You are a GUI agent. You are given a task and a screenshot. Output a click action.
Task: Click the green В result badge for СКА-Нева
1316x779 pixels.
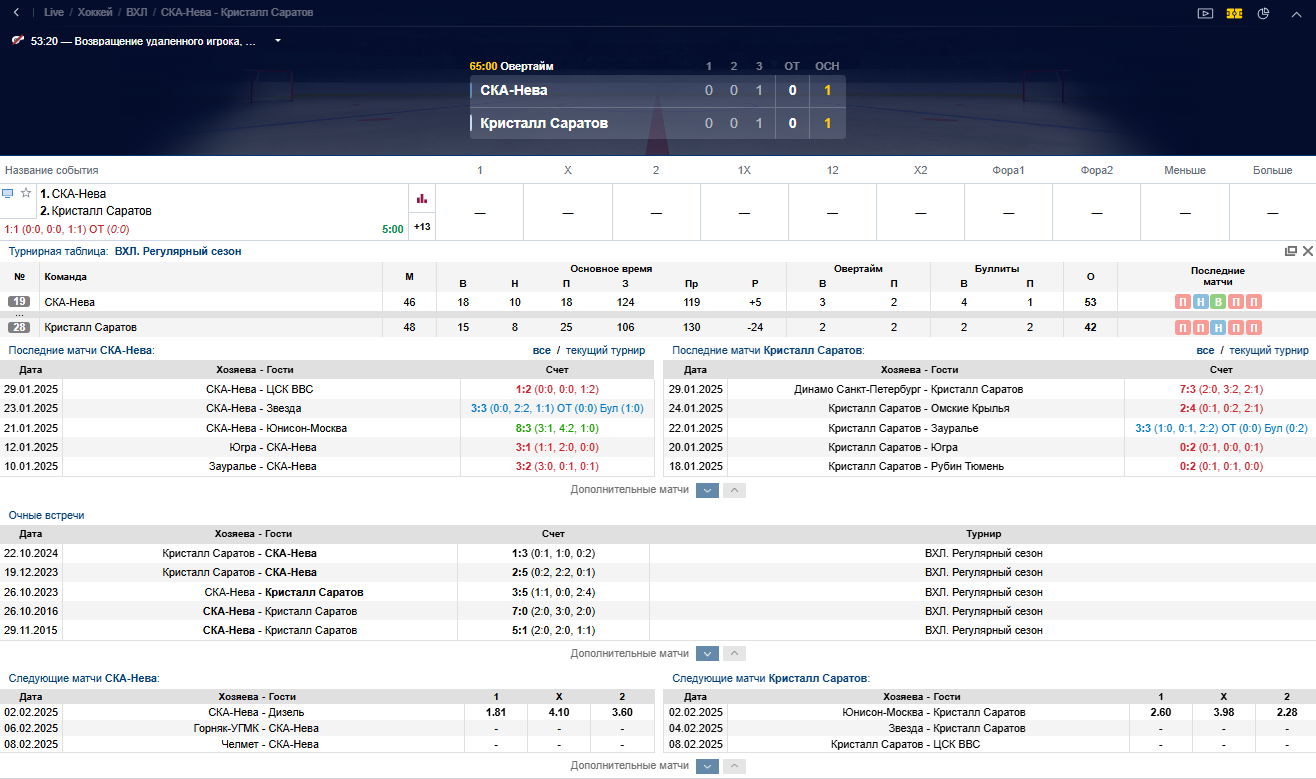click(1218, 302)
